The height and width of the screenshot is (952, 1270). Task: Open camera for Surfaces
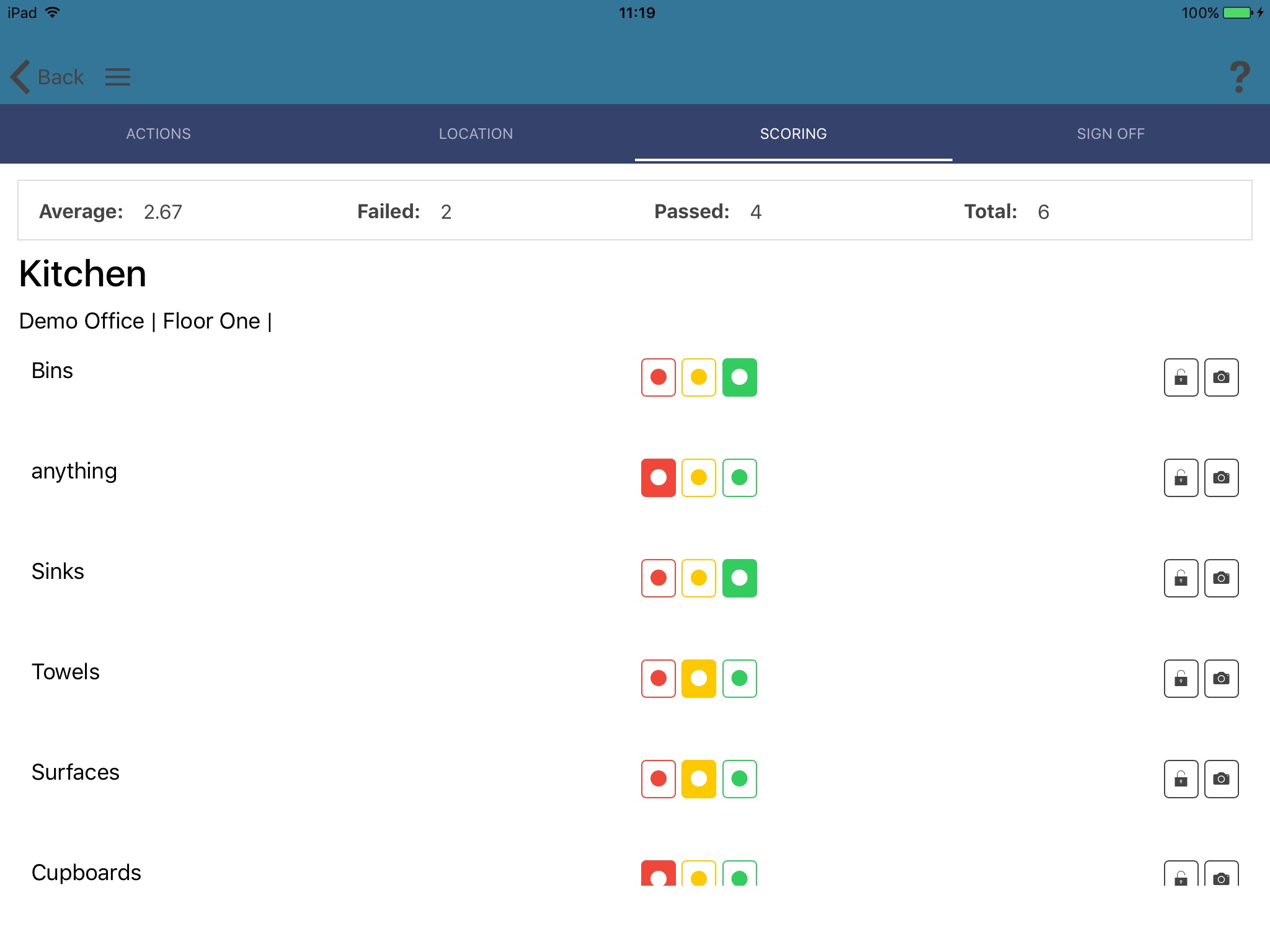coord(1222,779)
